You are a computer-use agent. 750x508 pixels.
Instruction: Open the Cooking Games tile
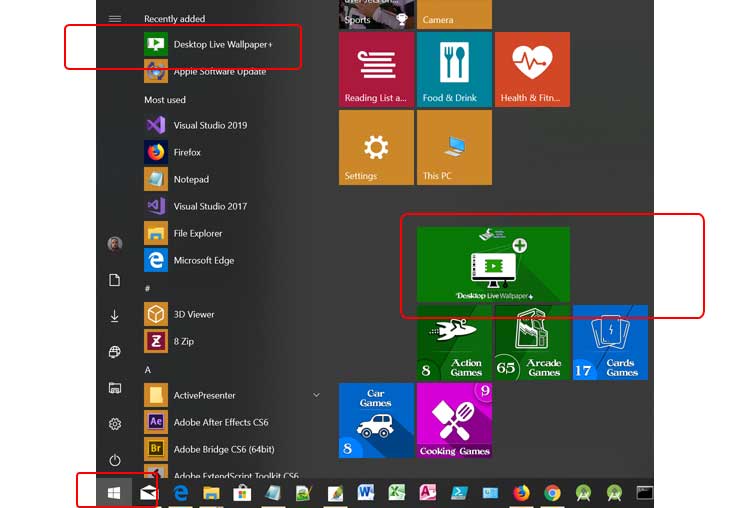pyautogui.click(x=454, y=420)
